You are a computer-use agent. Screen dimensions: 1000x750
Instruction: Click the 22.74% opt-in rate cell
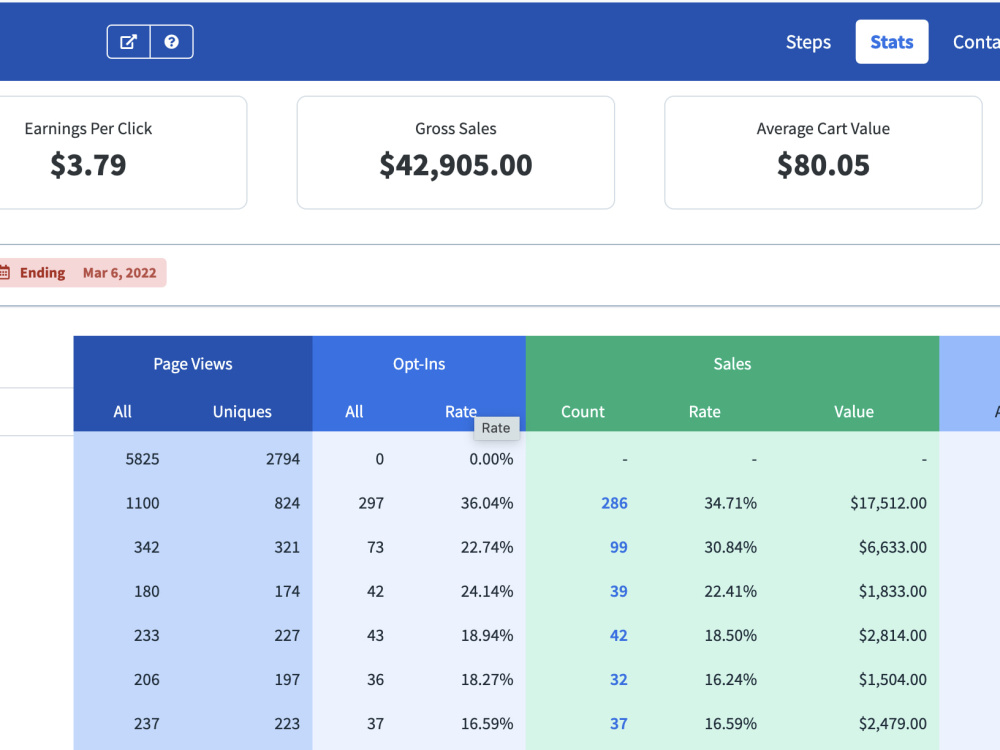(487, 547)
